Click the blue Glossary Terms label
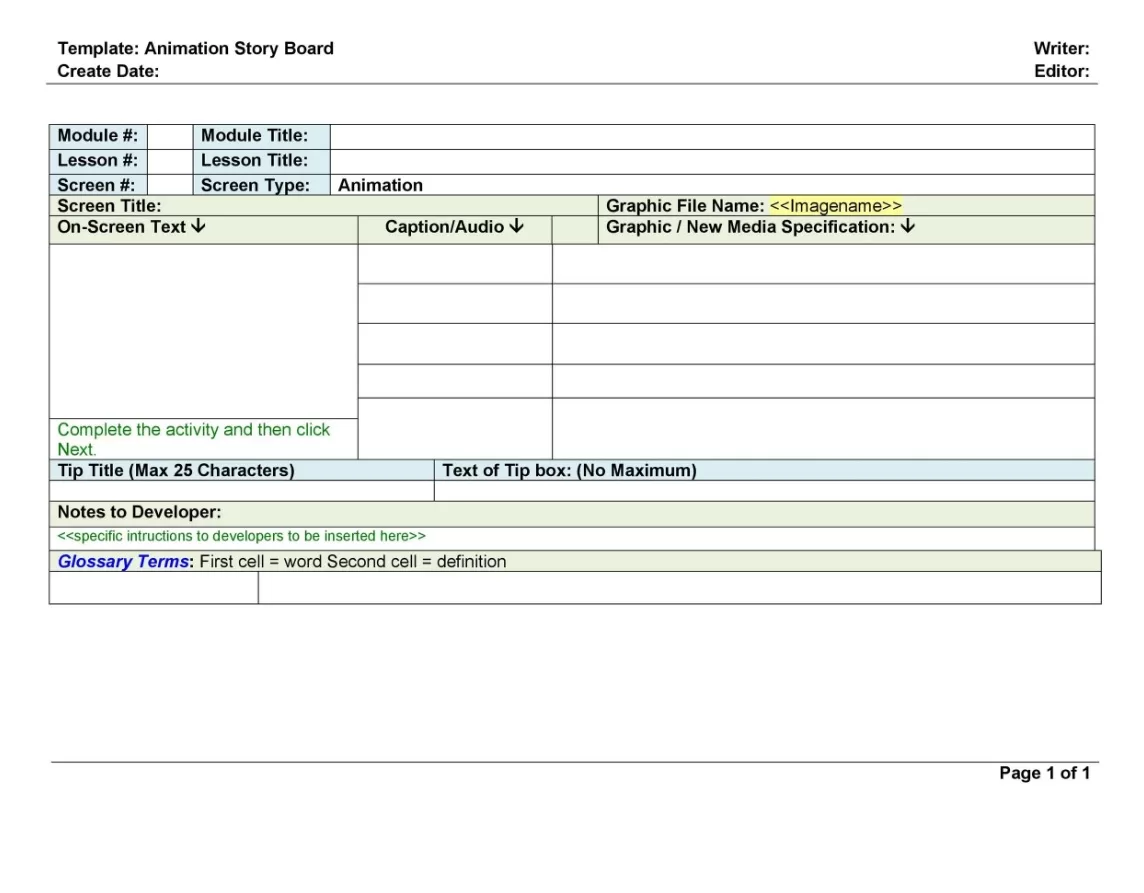Image resolution: width=1144 pixels, height=893 pixels. [x=122, y=561]
